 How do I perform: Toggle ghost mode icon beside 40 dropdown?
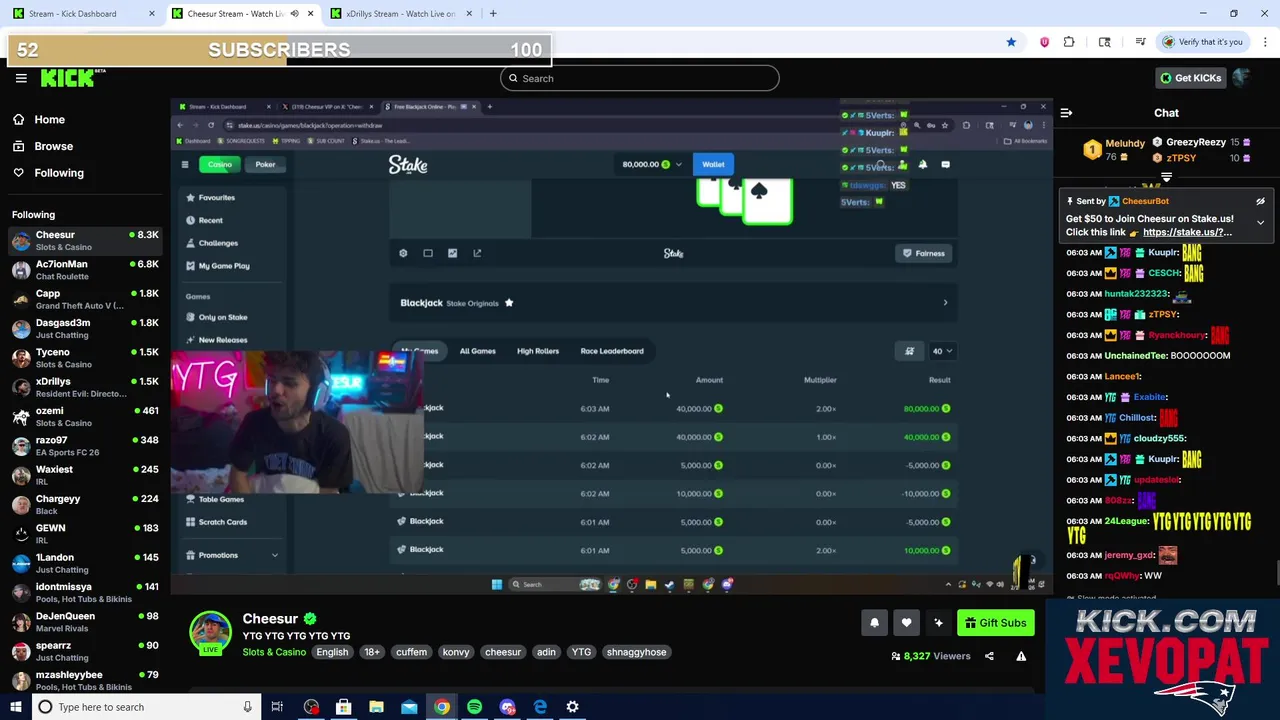(x=909, y=351)
